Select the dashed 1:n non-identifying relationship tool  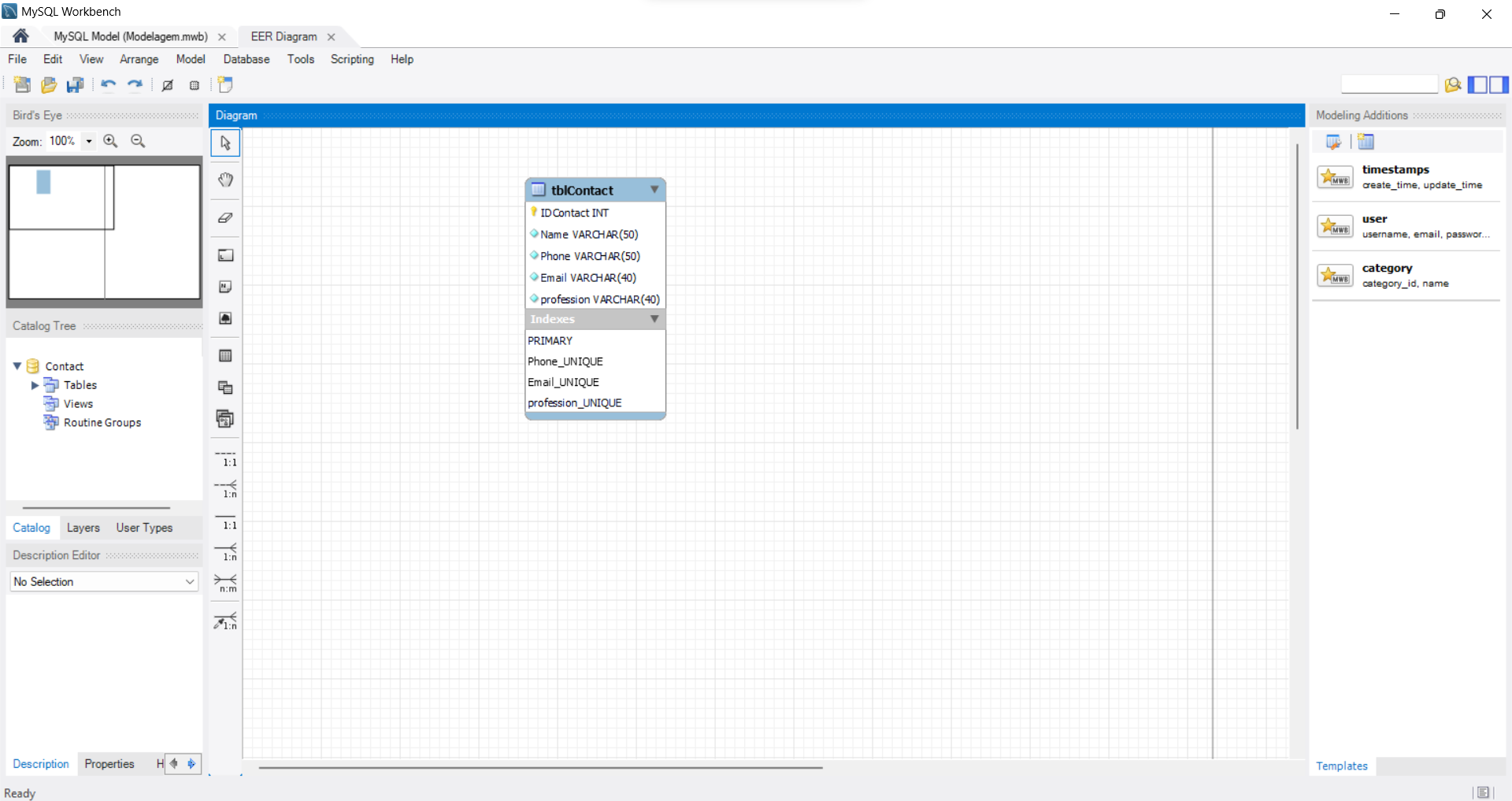[225, 489]
